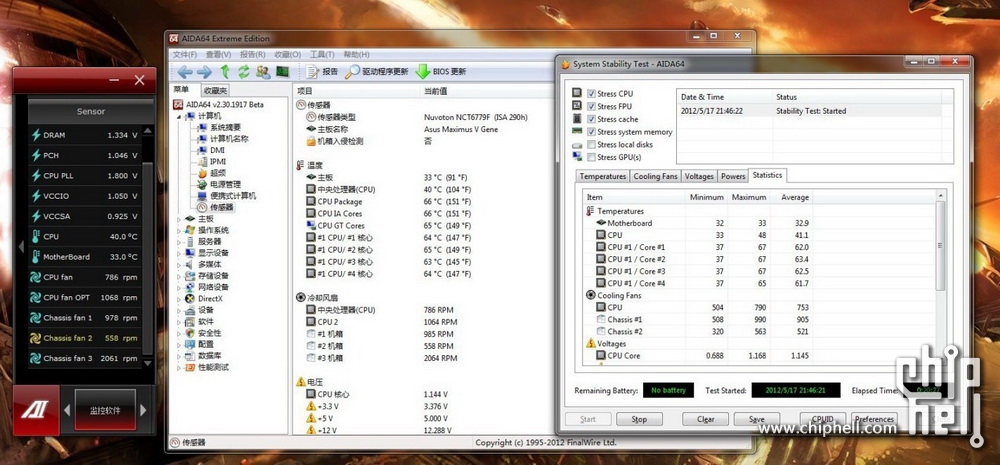
Task: Click CPU fan icon in Sensor panel
Action: click(x=36, y=277)
